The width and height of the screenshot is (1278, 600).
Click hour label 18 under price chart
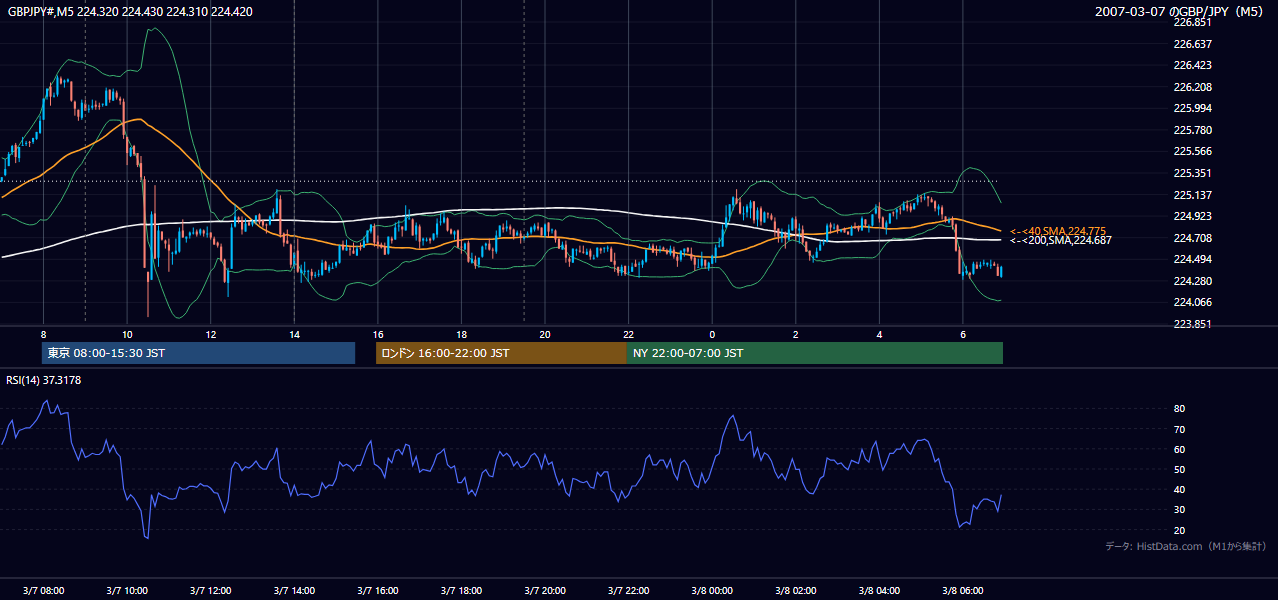(x=461, y=334)
